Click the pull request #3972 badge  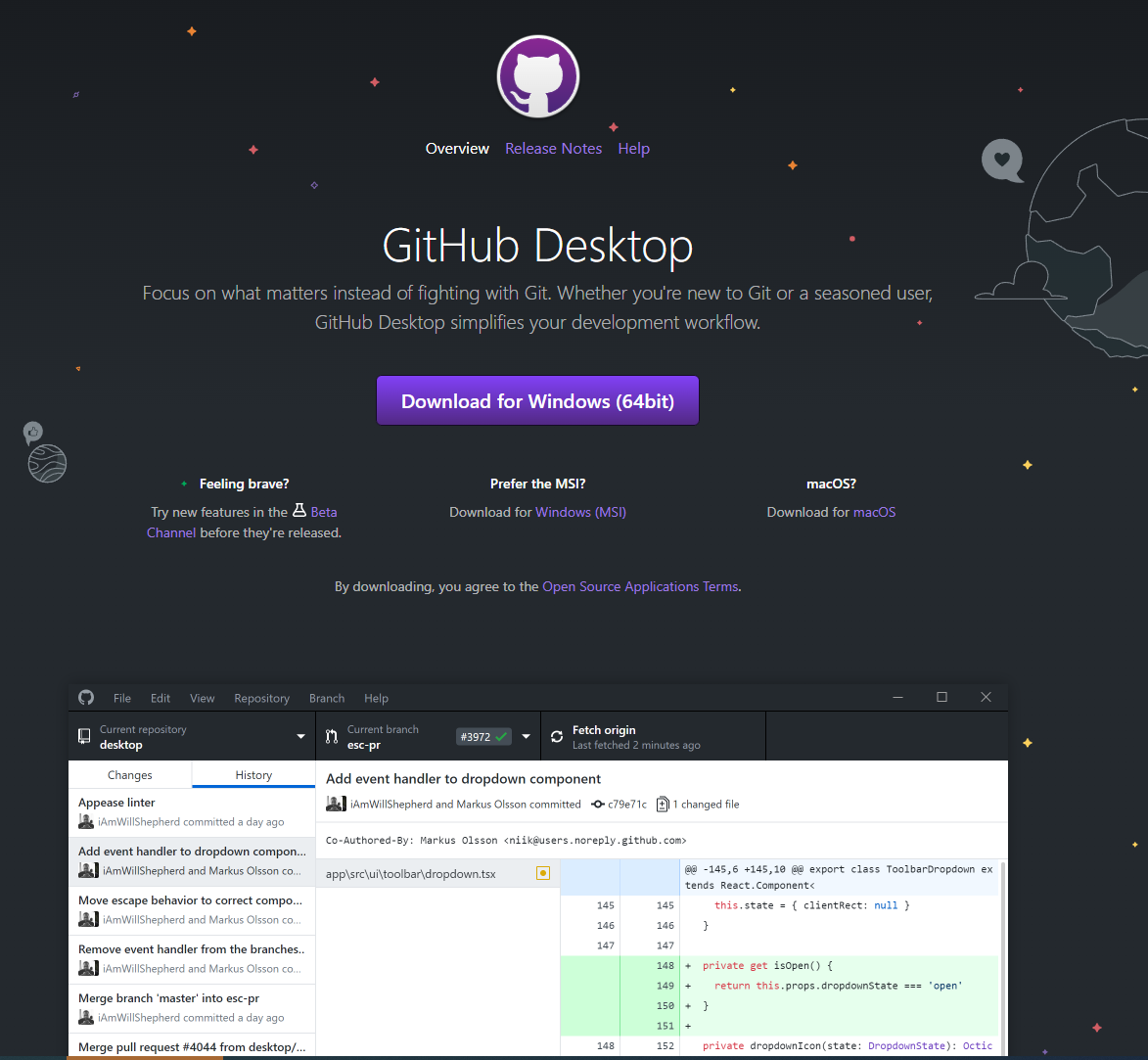point(483,736)
